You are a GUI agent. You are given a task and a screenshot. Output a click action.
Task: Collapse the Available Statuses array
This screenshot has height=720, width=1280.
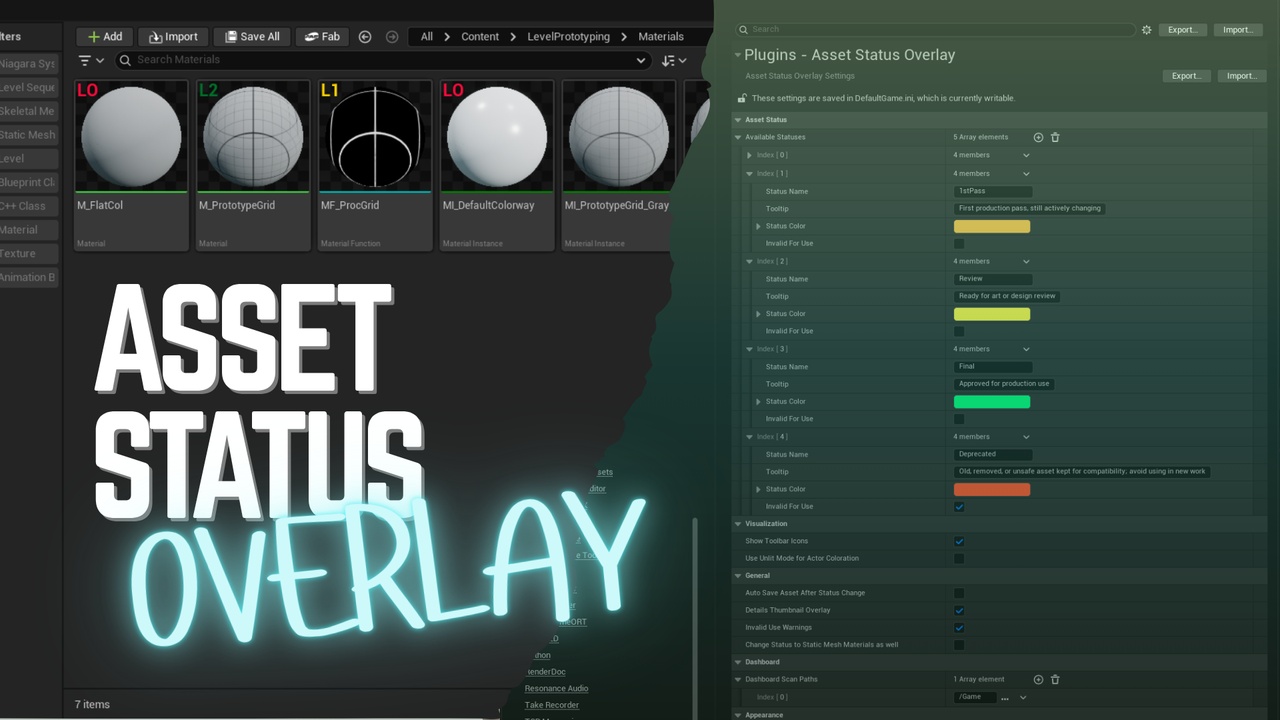pos(739,137)
